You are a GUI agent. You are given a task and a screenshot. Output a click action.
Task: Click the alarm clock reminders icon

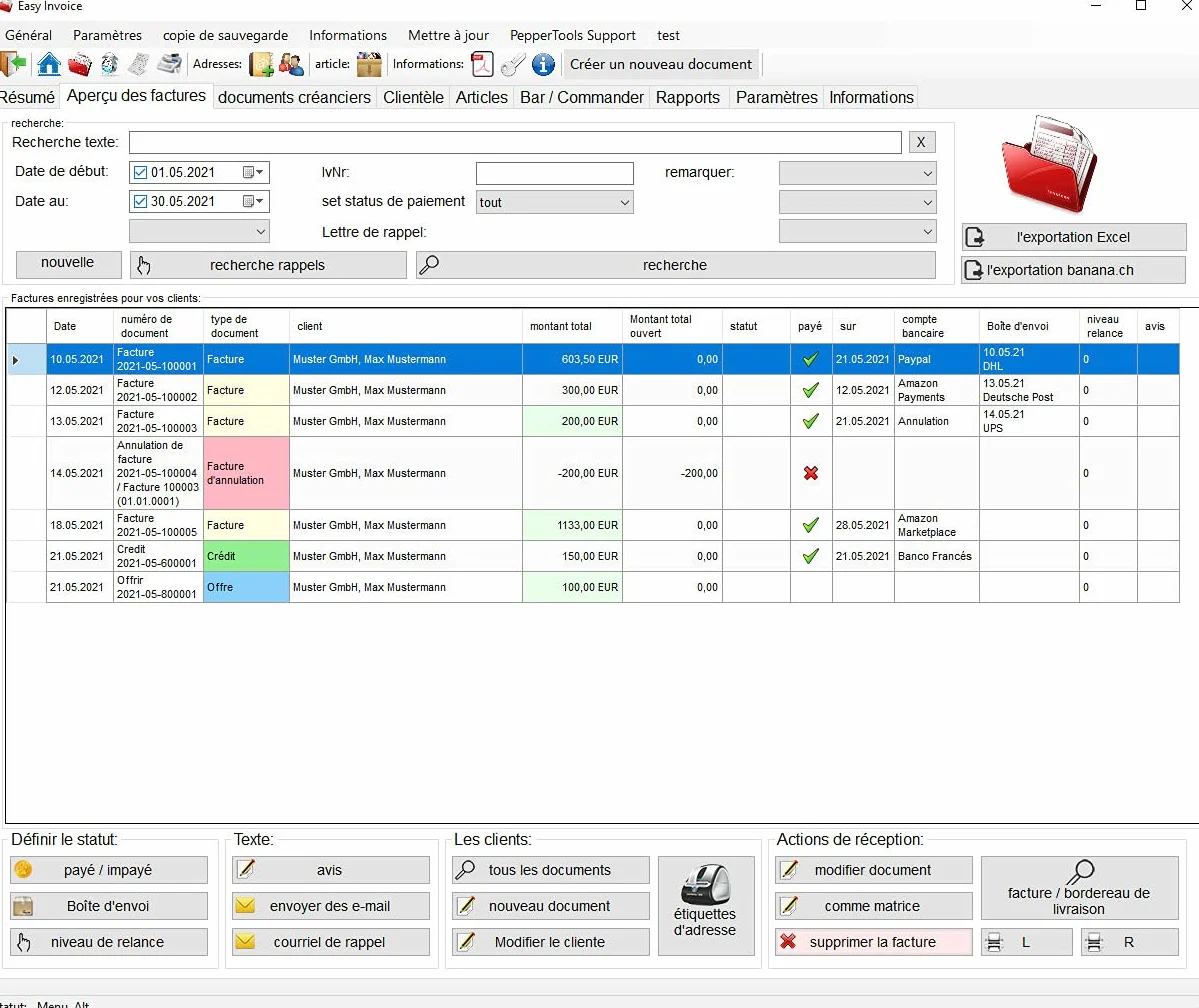[109, 64]
